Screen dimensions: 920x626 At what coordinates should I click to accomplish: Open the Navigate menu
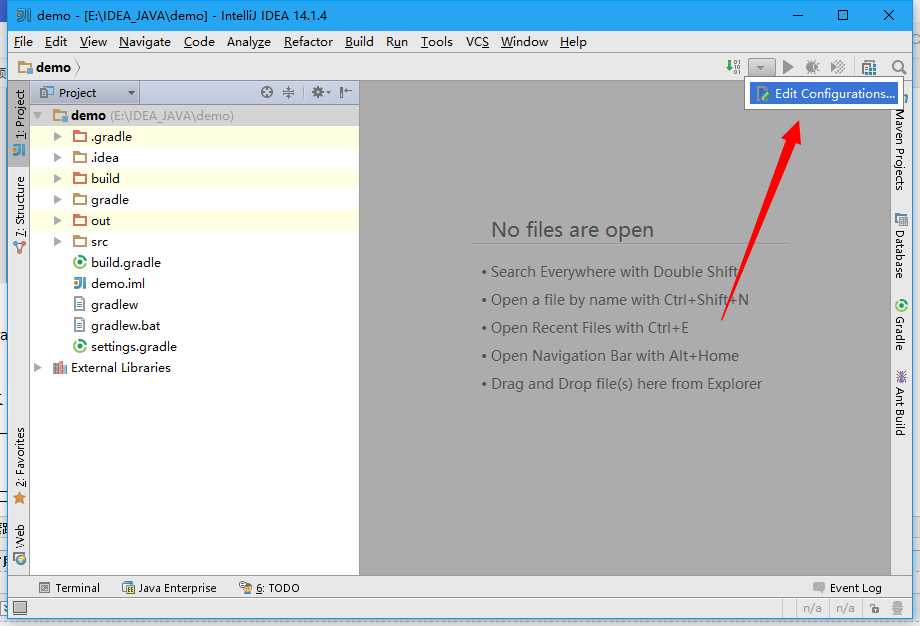coord(145,42)
